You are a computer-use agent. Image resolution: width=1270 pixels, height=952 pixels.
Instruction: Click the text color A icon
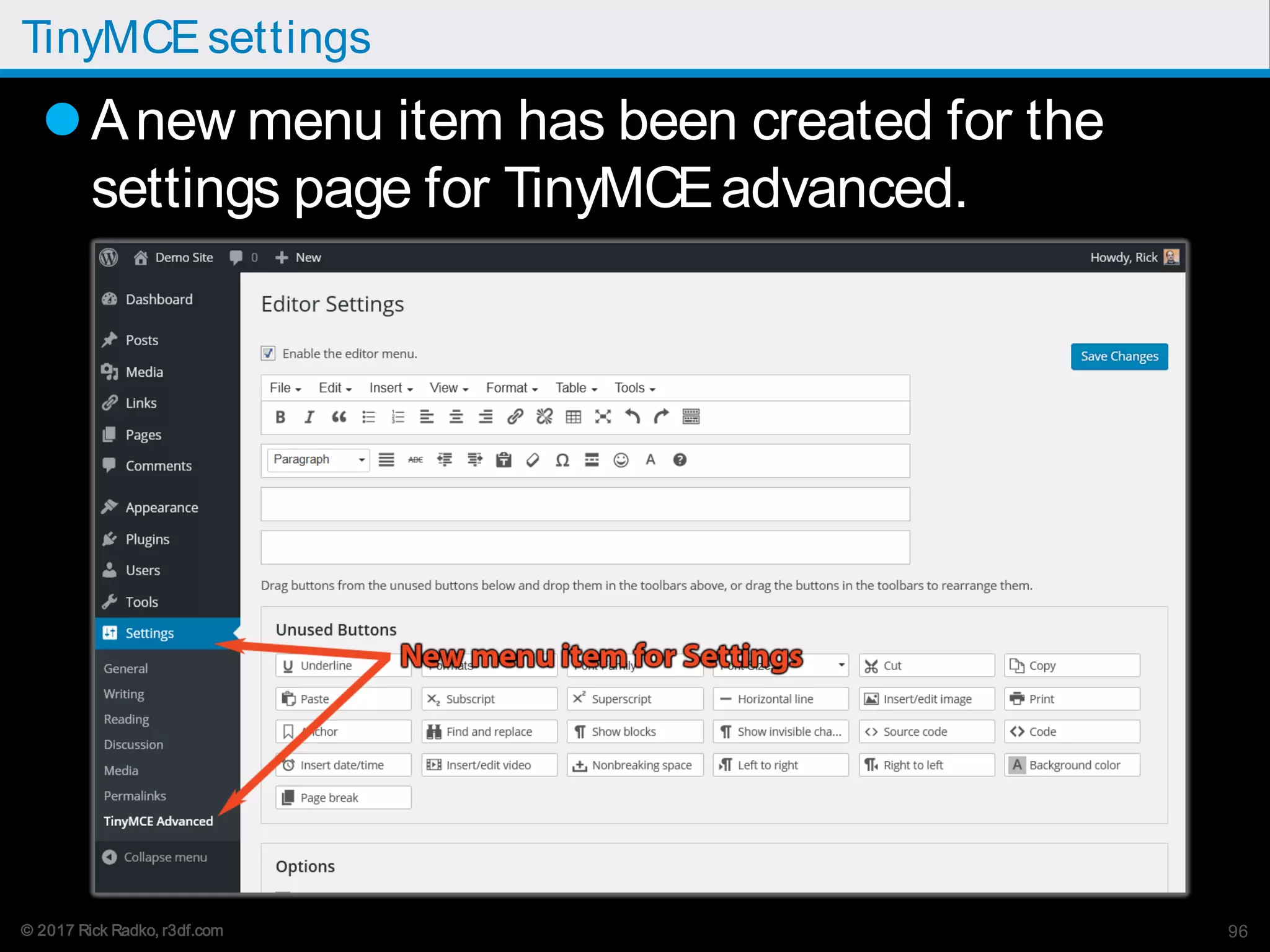point(651,460)
